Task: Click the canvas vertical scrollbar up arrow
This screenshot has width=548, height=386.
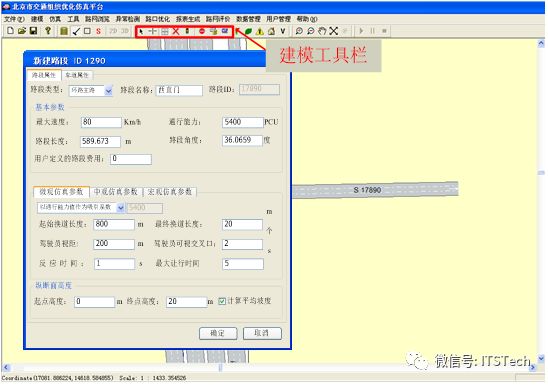Action: 541,44
